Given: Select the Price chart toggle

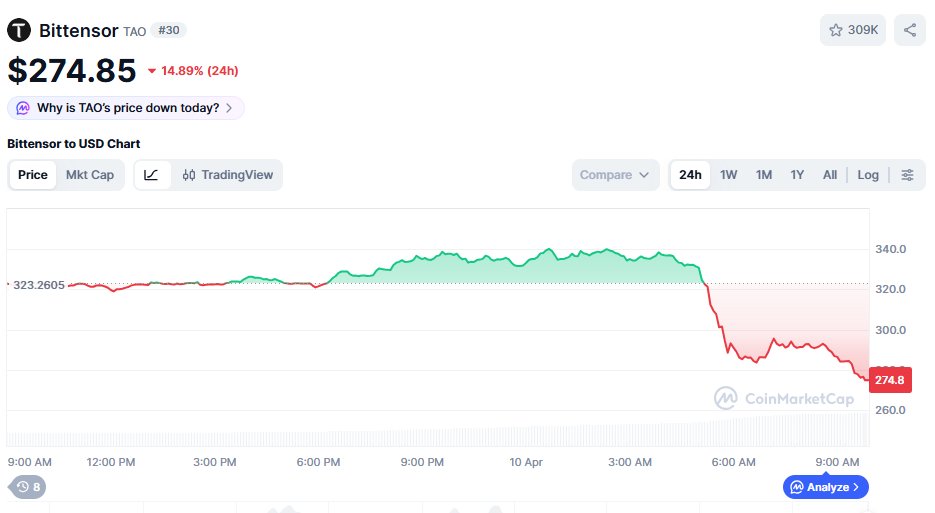Looking at the screenshot, I should pyautogui.click(x=33, y=175).
